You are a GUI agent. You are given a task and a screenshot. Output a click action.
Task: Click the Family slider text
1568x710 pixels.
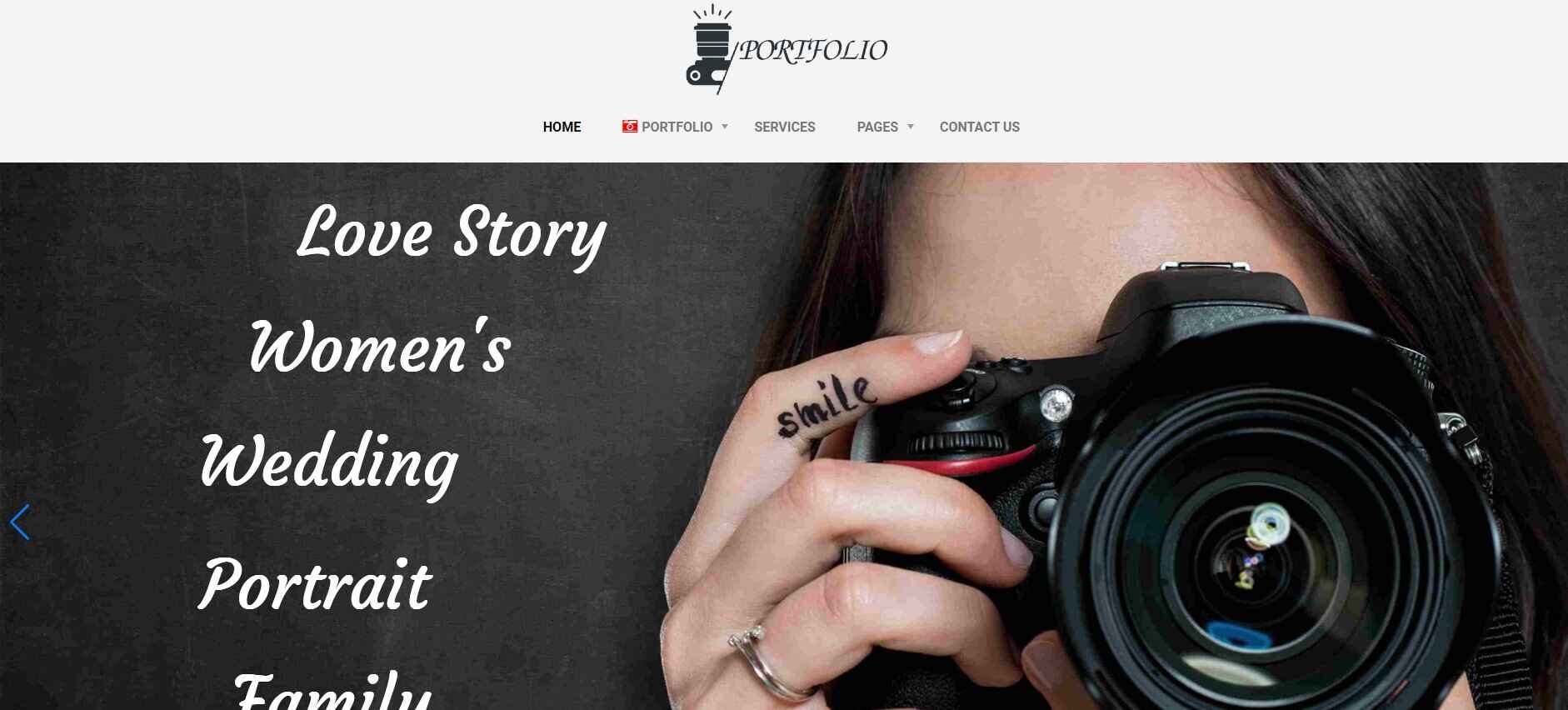coord(332,690)
